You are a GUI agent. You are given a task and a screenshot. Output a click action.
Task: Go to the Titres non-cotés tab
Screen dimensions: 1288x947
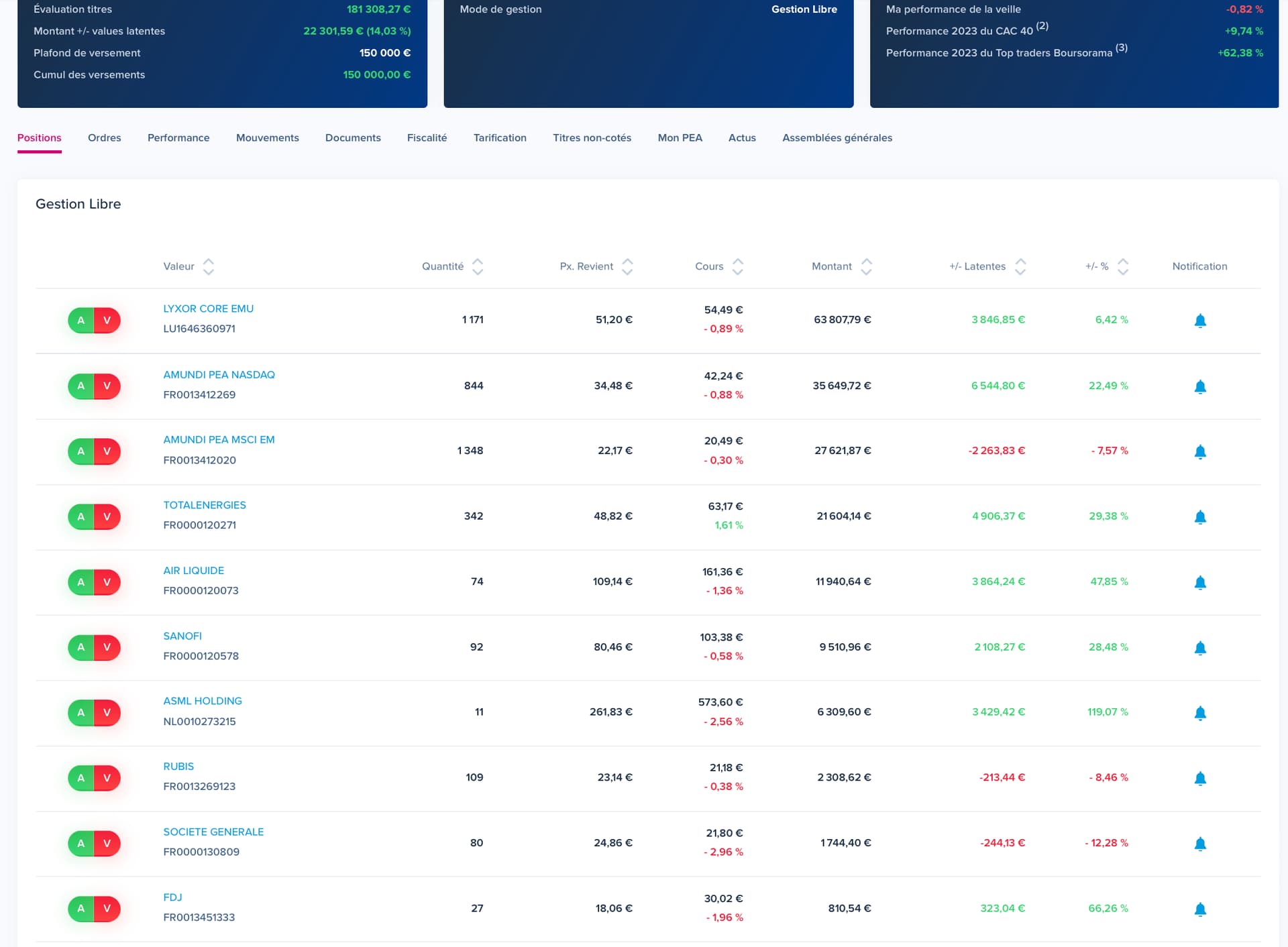pyautogui.click(x=592, y=137)
